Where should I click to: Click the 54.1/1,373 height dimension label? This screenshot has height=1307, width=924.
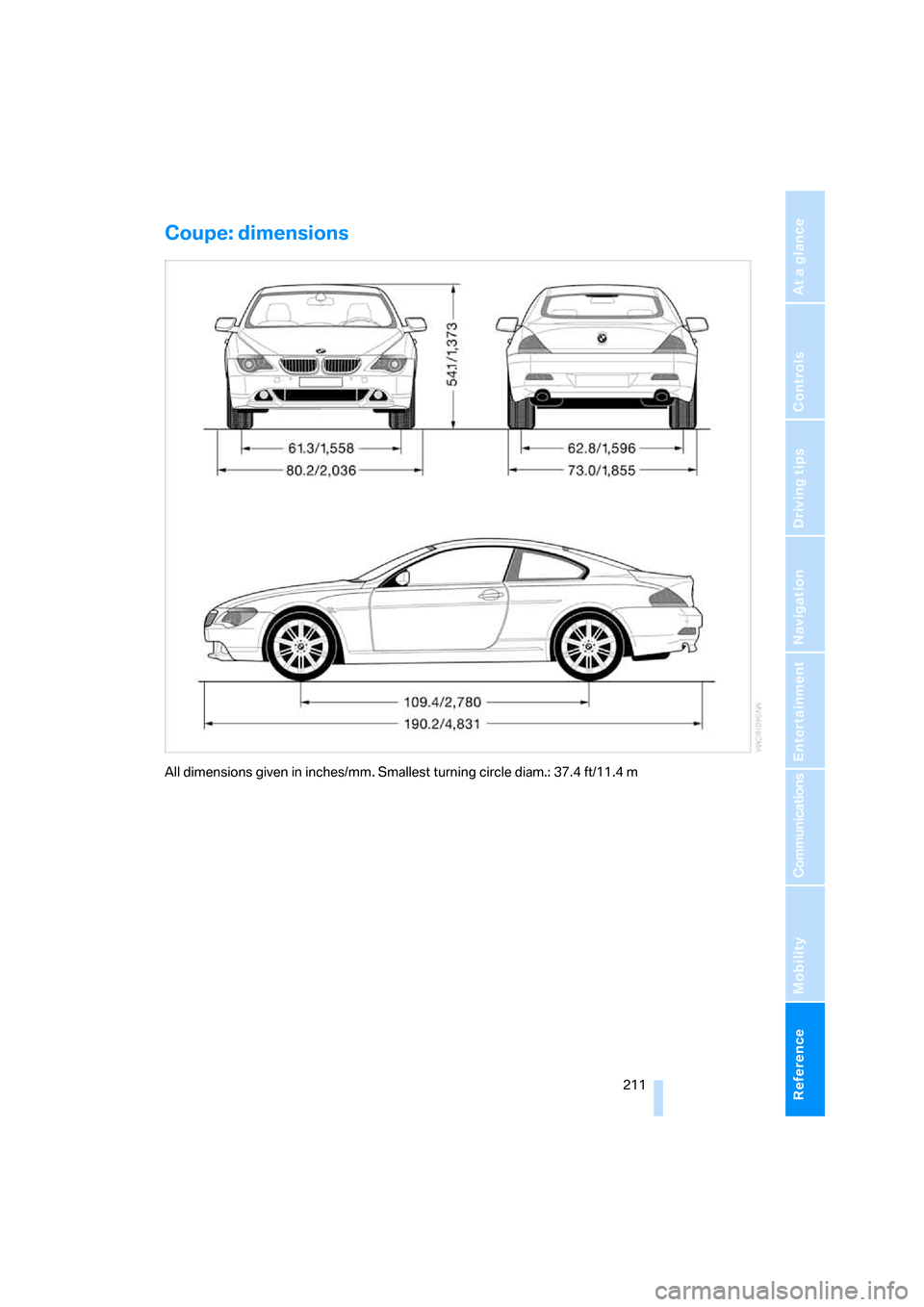coord(452,354)
